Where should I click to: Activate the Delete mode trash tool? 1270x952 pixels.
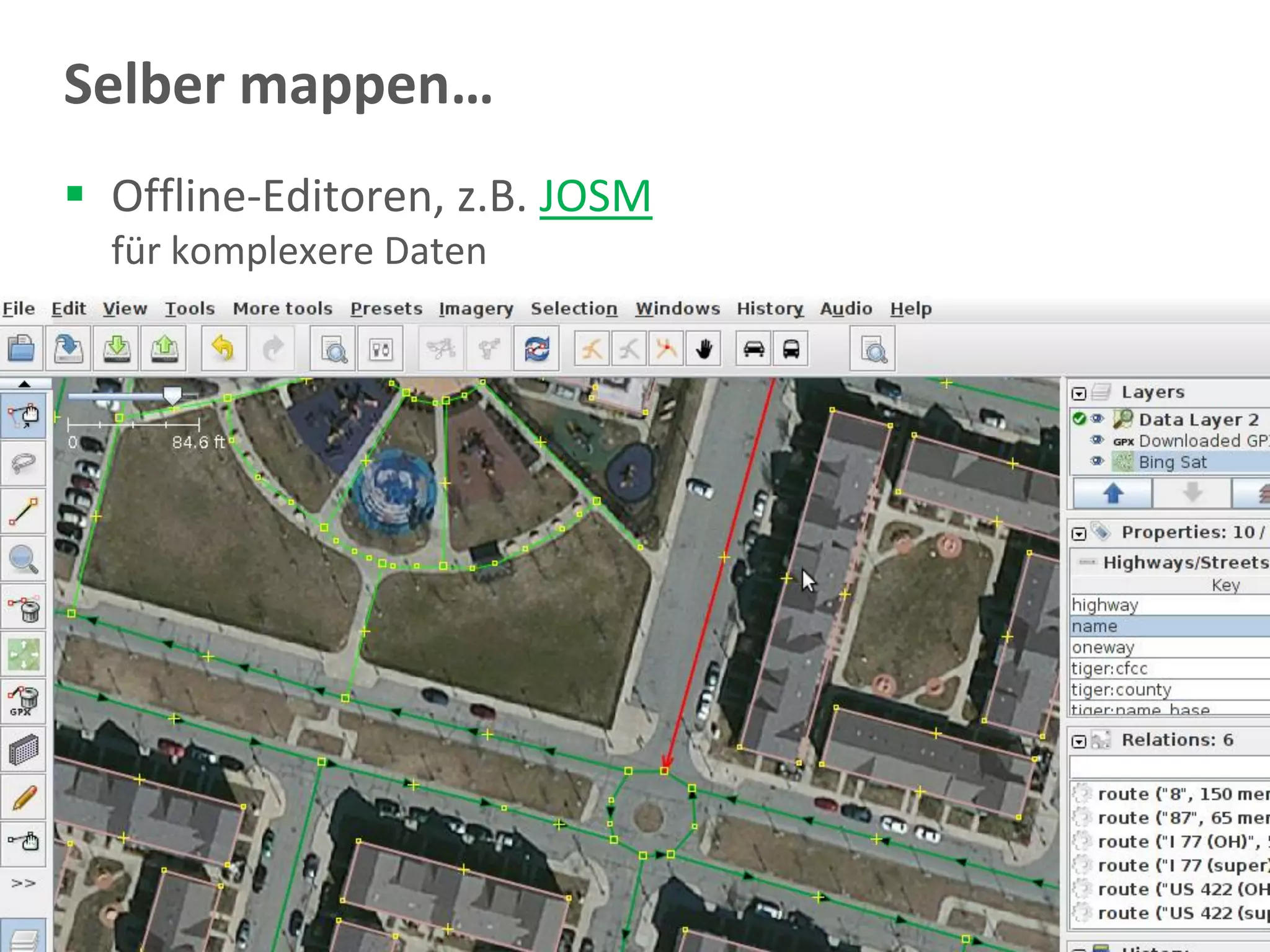pyautogui.click(x=24, y=607)
